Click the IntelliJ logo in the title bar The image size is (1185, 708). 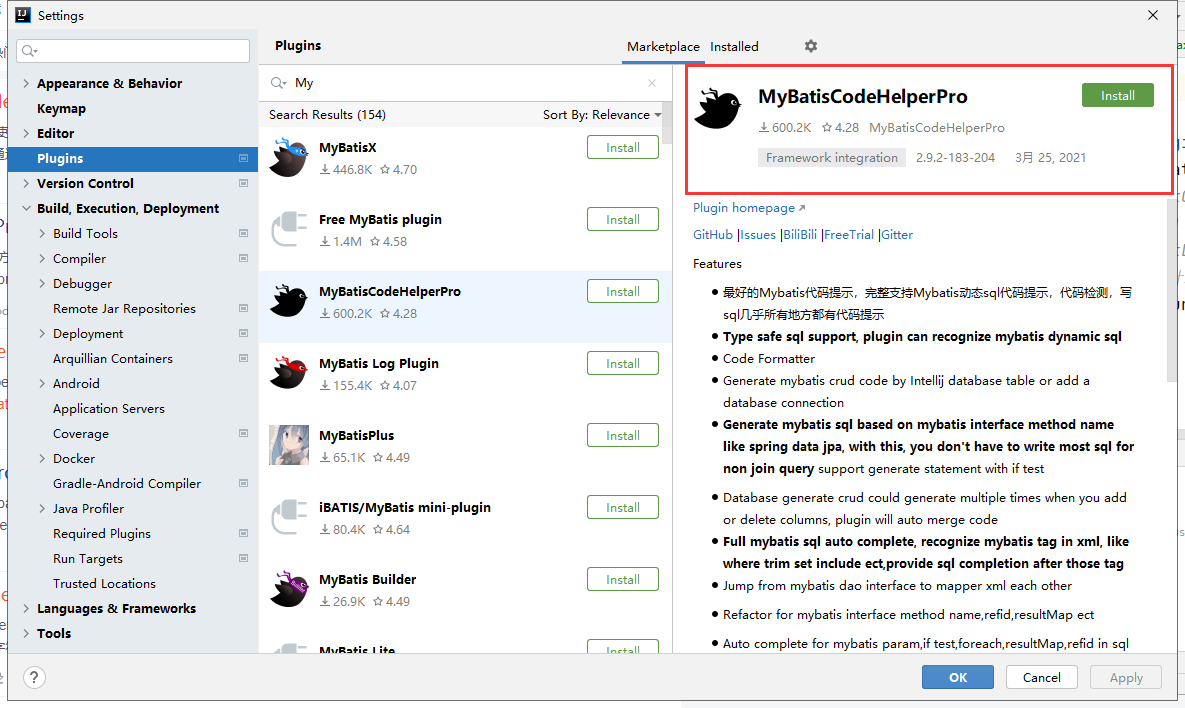(23, 15)
